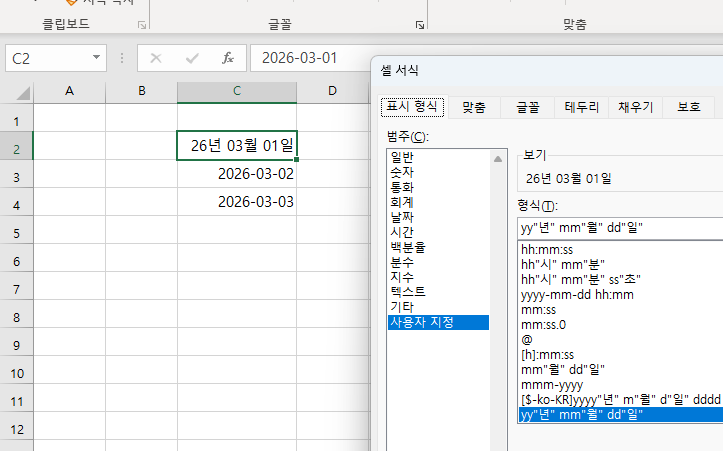Click the Name Box showing C2
The width and height of the screenshot is (723, 451).
pyautogui.click(x=55, y=58)
